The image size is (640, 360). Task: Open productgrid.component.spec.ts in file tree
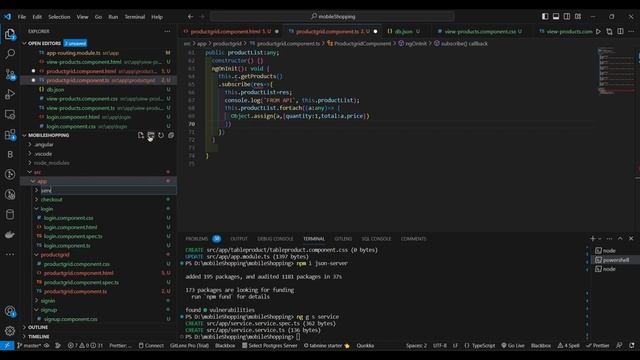(81, 282)
